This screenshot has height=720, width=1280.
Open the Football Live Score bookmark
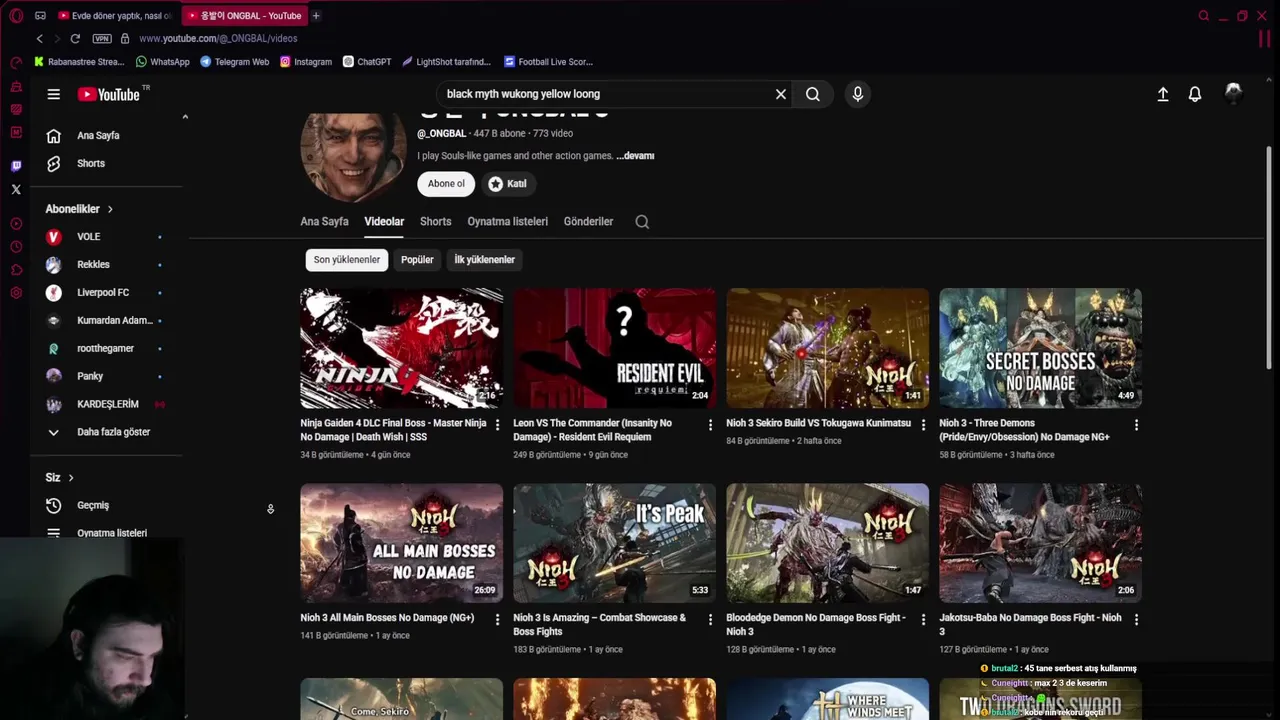tap(549, 62)
